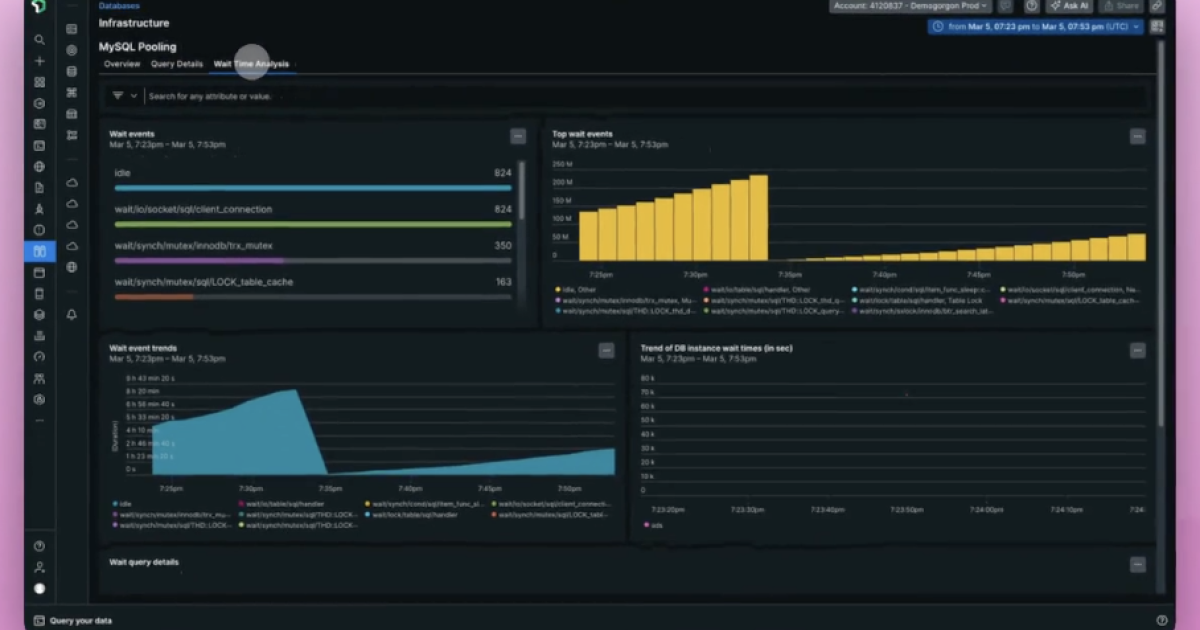Screen dimensions: 1200x630
Task: Click the filter funnel icon
Action: (118, 96)
